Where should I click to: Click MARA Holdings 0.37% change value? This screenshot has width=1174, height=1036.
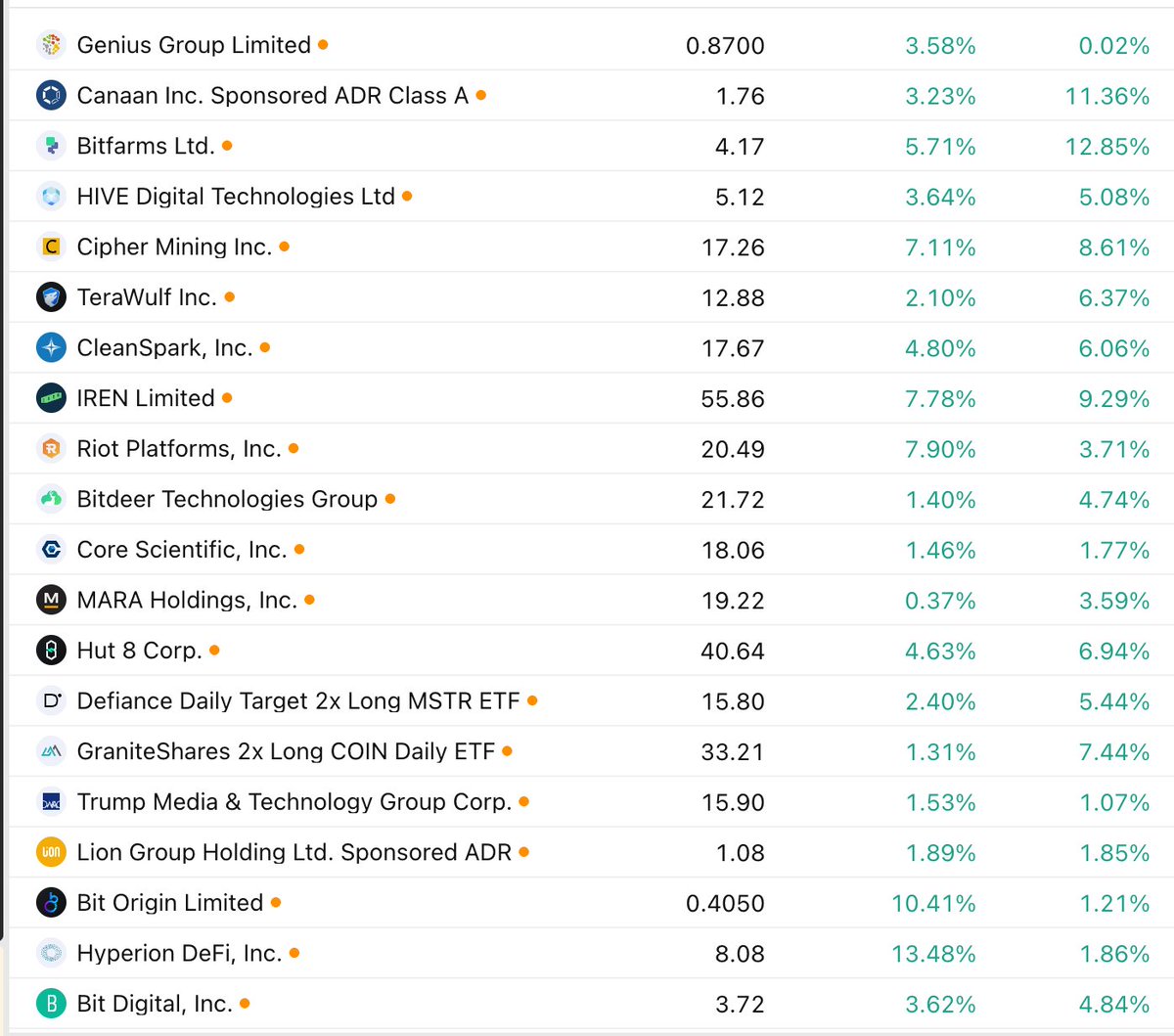coord(940,601)
